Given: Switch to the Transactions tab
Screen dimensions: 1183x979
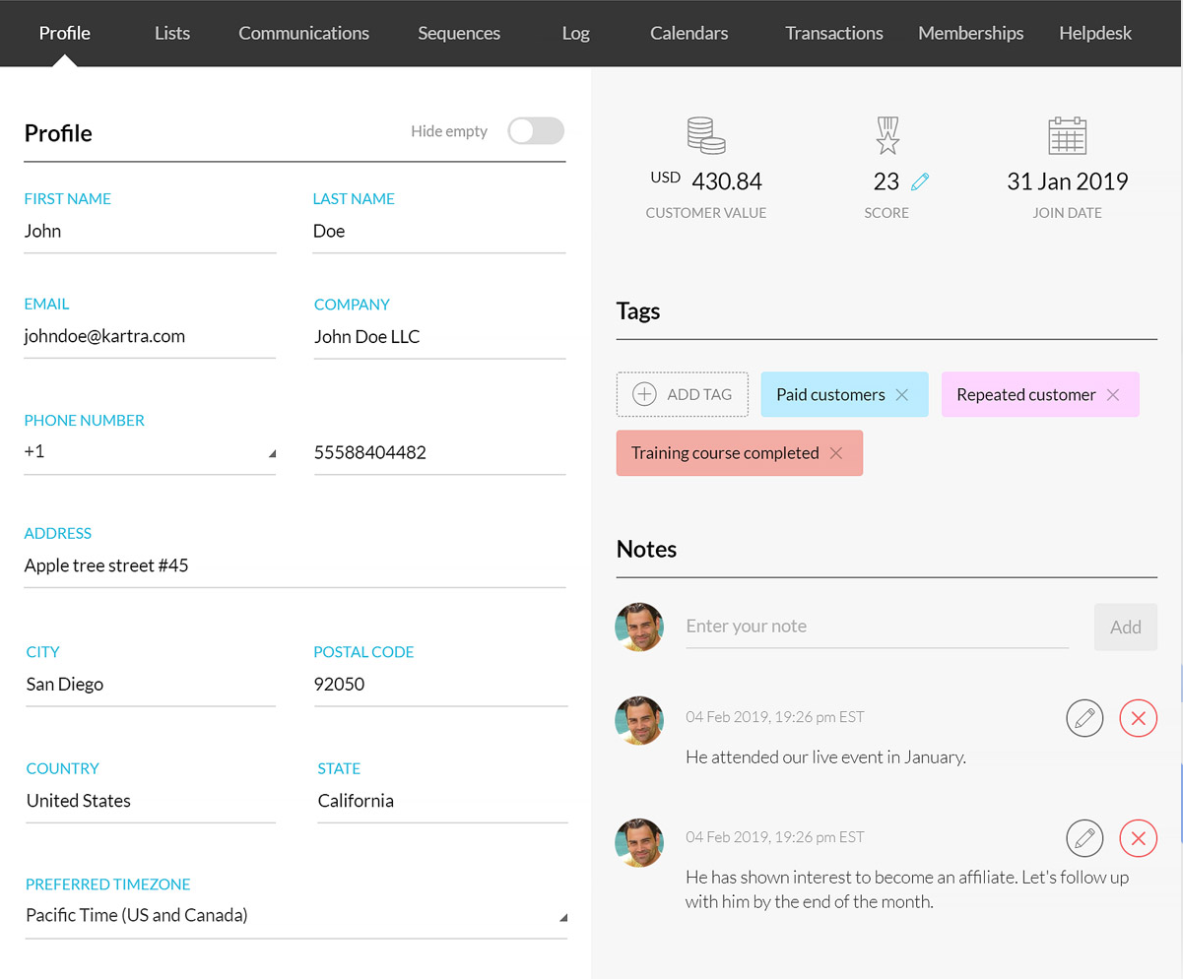Looking at the screenshot, I should click(x=834, y=33).
